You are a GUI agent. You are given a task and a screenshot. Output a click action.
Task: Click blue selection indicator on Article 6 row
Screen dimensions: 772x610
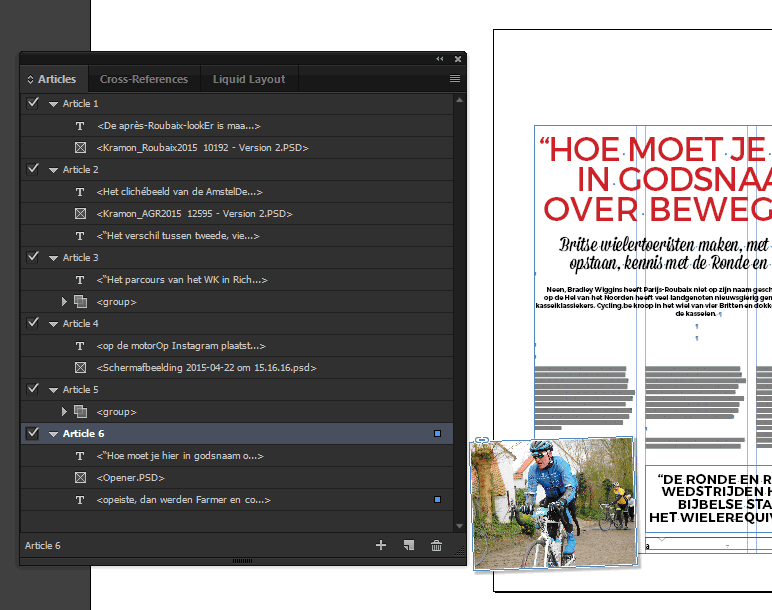click(437, 434)
